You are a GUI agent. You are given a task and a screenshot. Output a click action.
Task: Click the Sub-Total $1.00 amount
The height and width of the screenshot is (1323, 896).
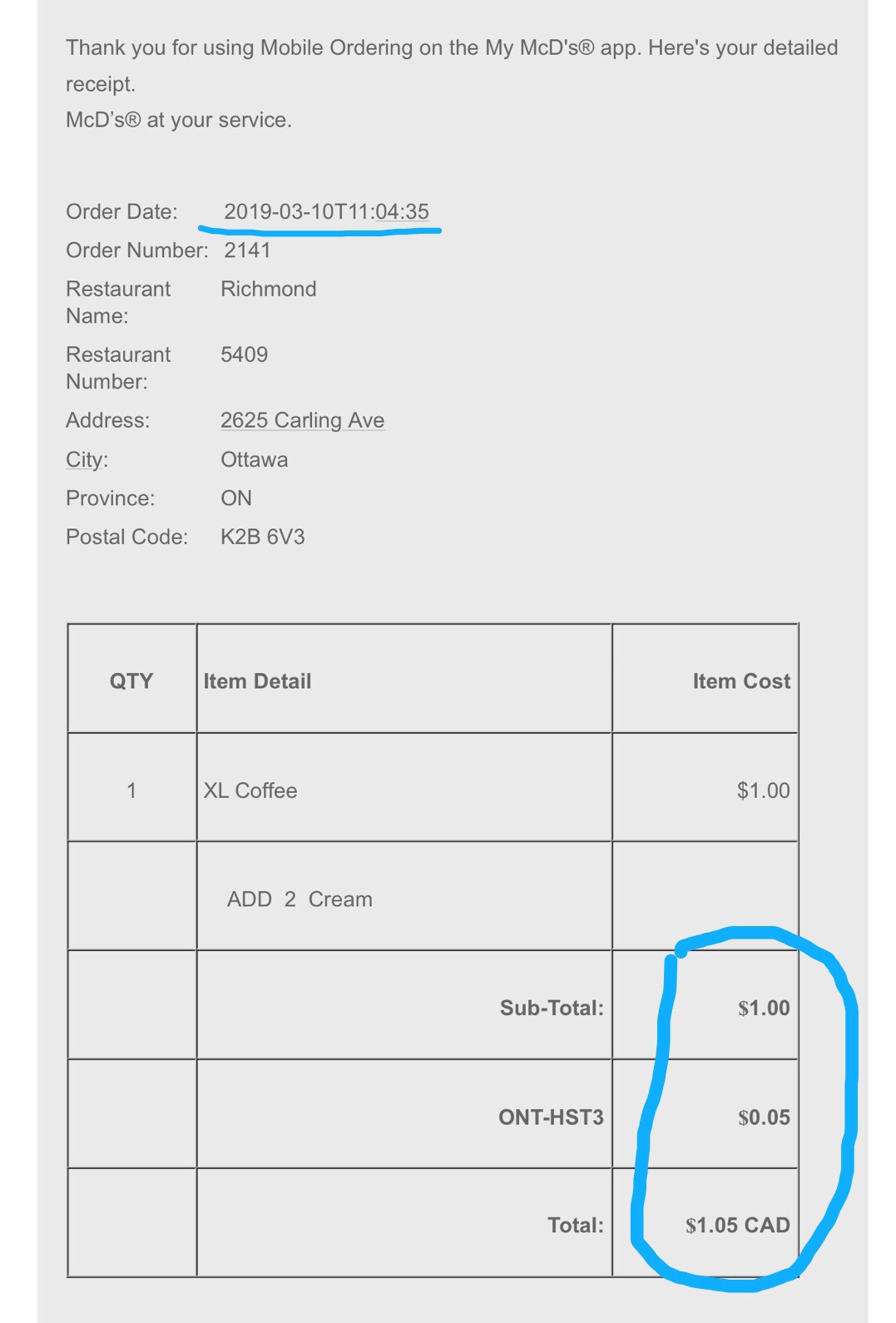coord(764,1008)
